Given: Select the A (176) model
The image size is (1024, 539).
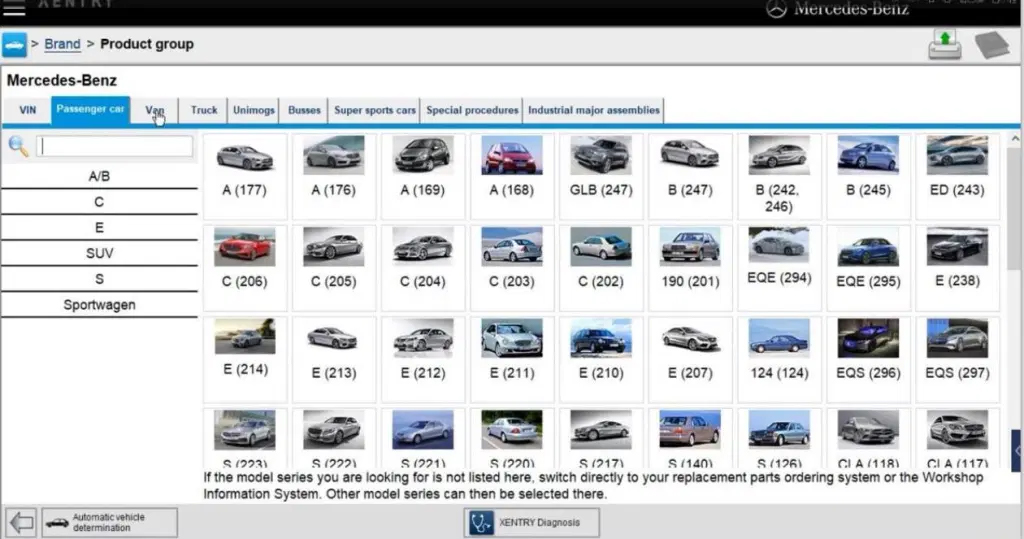Looking at the screenshot, I should (x=334, y=175).
